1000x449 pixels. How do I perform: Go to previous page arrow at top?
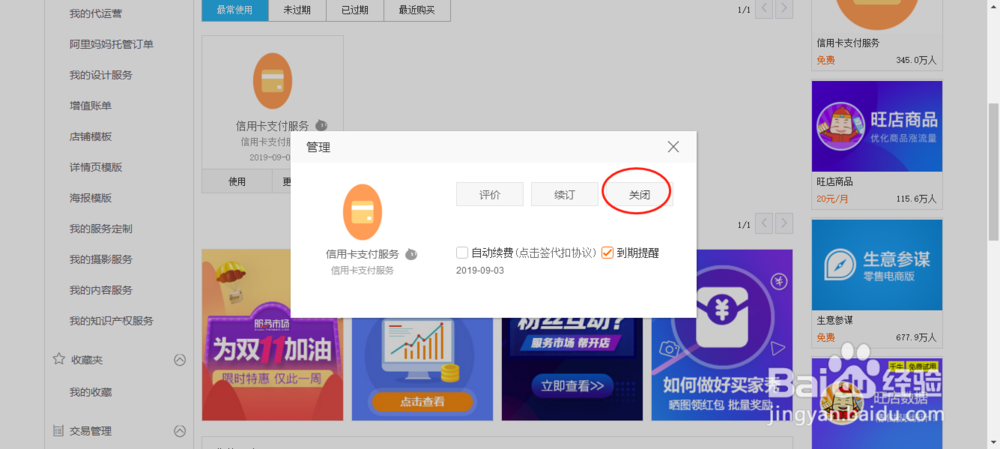765,9
